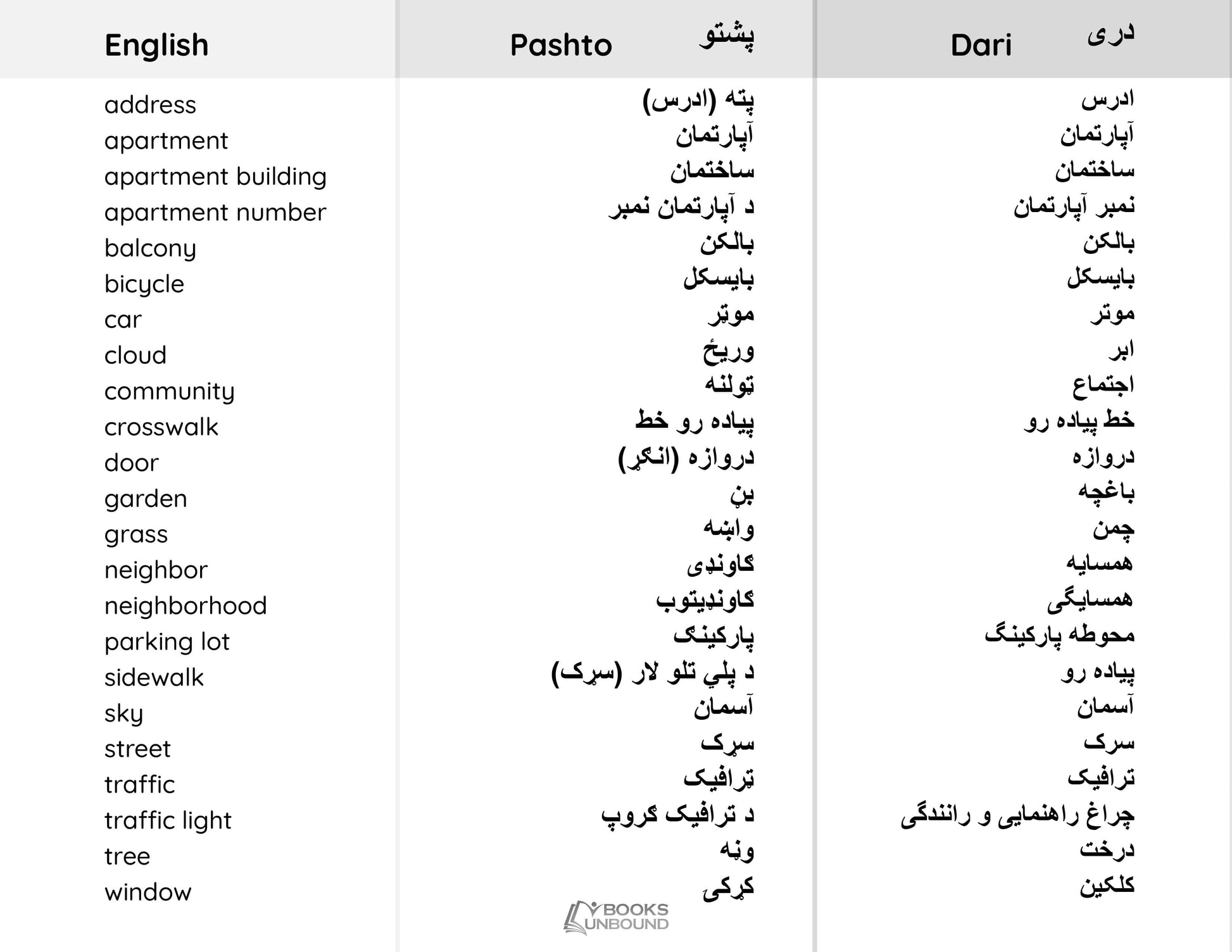Image resolution: width=1232 pixels, height=952 pixels.
Task: Click the Pashto script heading پښتو
Action: coord(727,37)
